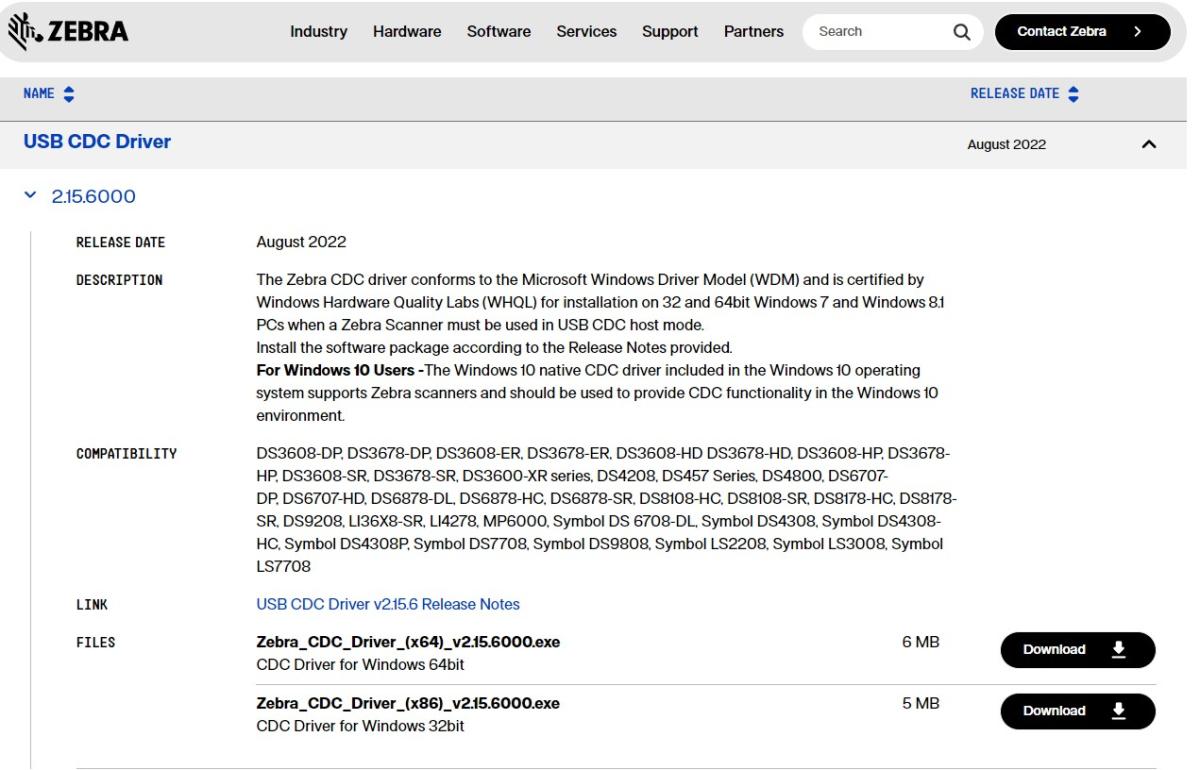
Task: Click the 6 MB file size
Action: tap(921, 642)
